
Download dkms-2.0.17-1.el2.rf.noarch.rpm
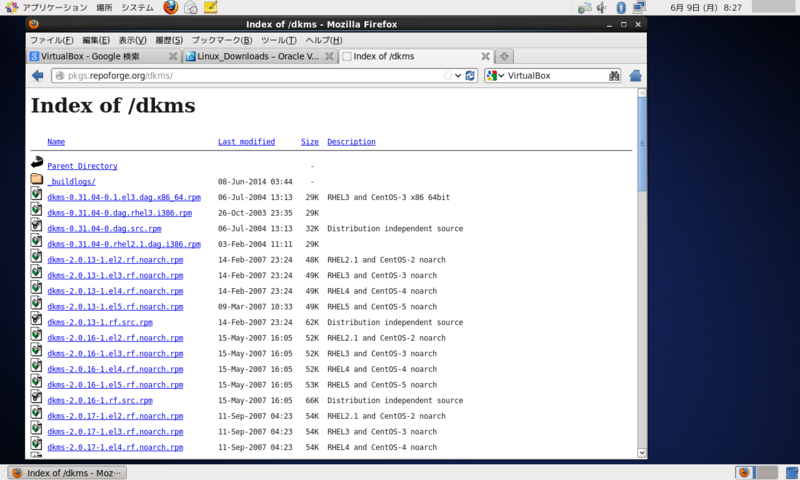(115, 416)
